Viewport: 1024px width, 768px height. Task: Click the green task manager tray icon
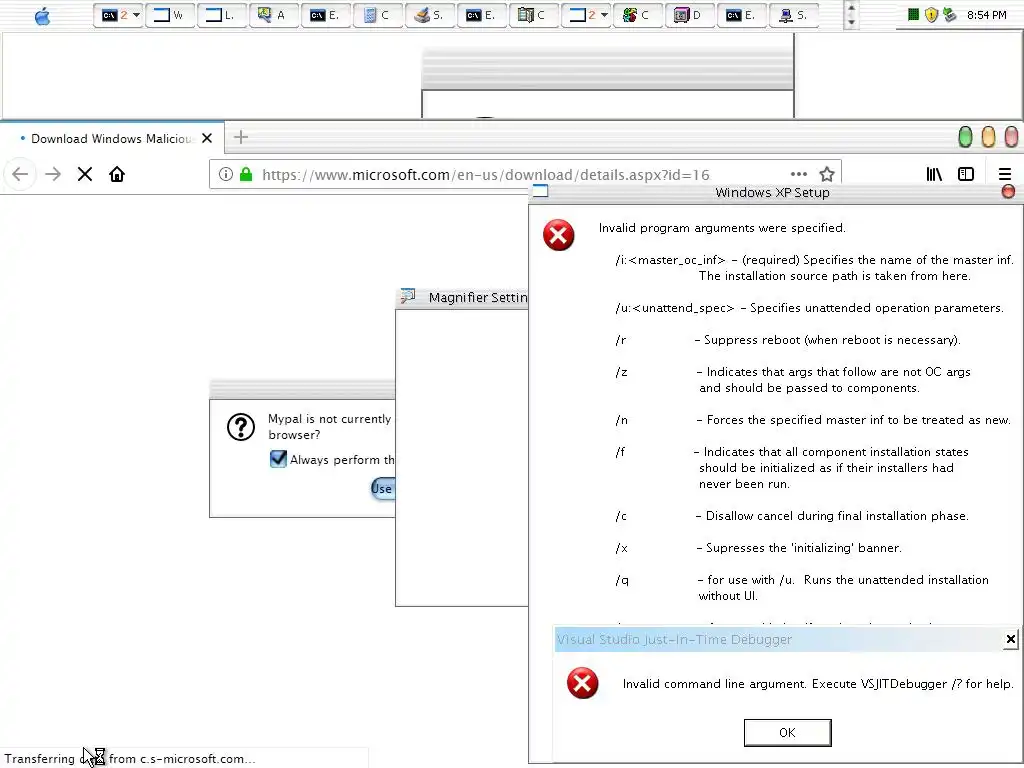point(914,14)
